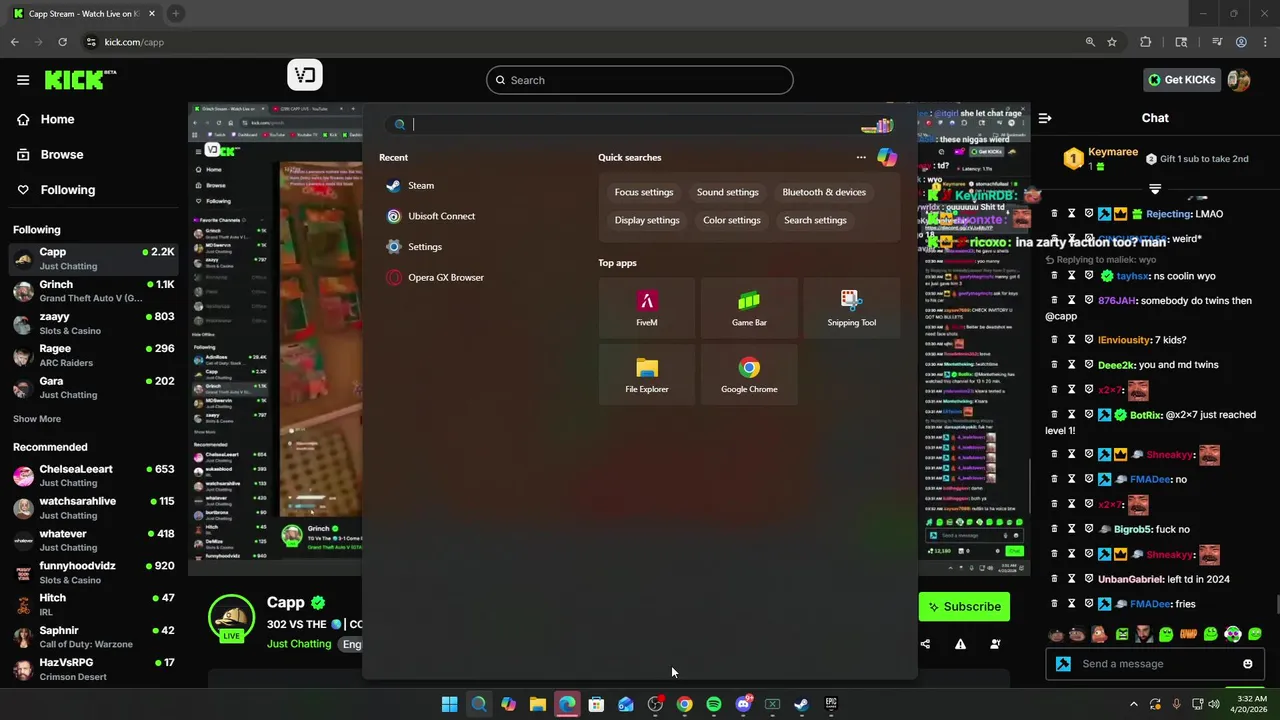Screen dimensions: 1280x720
Task: Open Chrome extensions puzzle icon
Action: pos(1146,42)
